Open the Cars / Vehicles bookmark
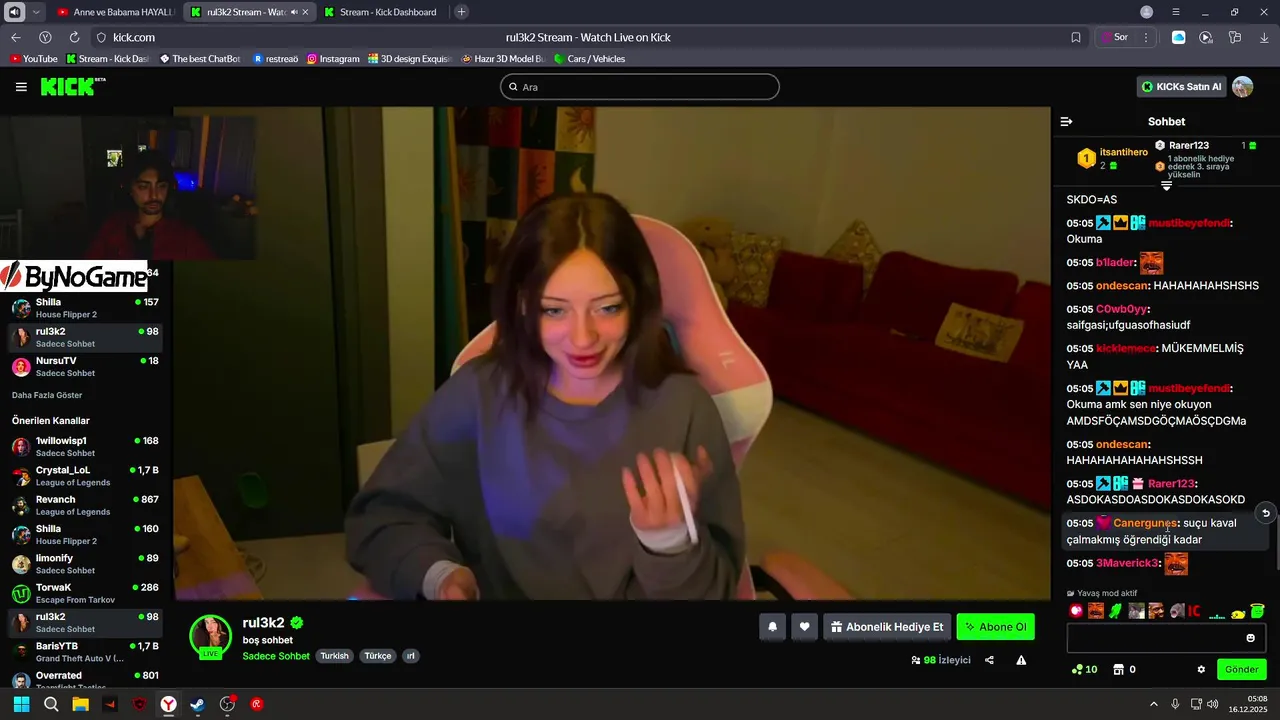Screen dimensions: 1280x720 [x=589, y=59]
